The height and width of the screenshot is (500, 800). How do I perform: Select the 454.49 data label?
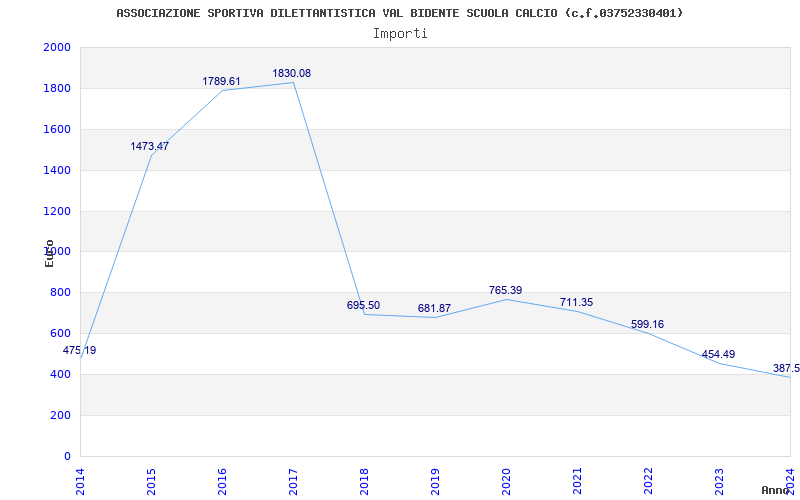(x=718, y=355)
